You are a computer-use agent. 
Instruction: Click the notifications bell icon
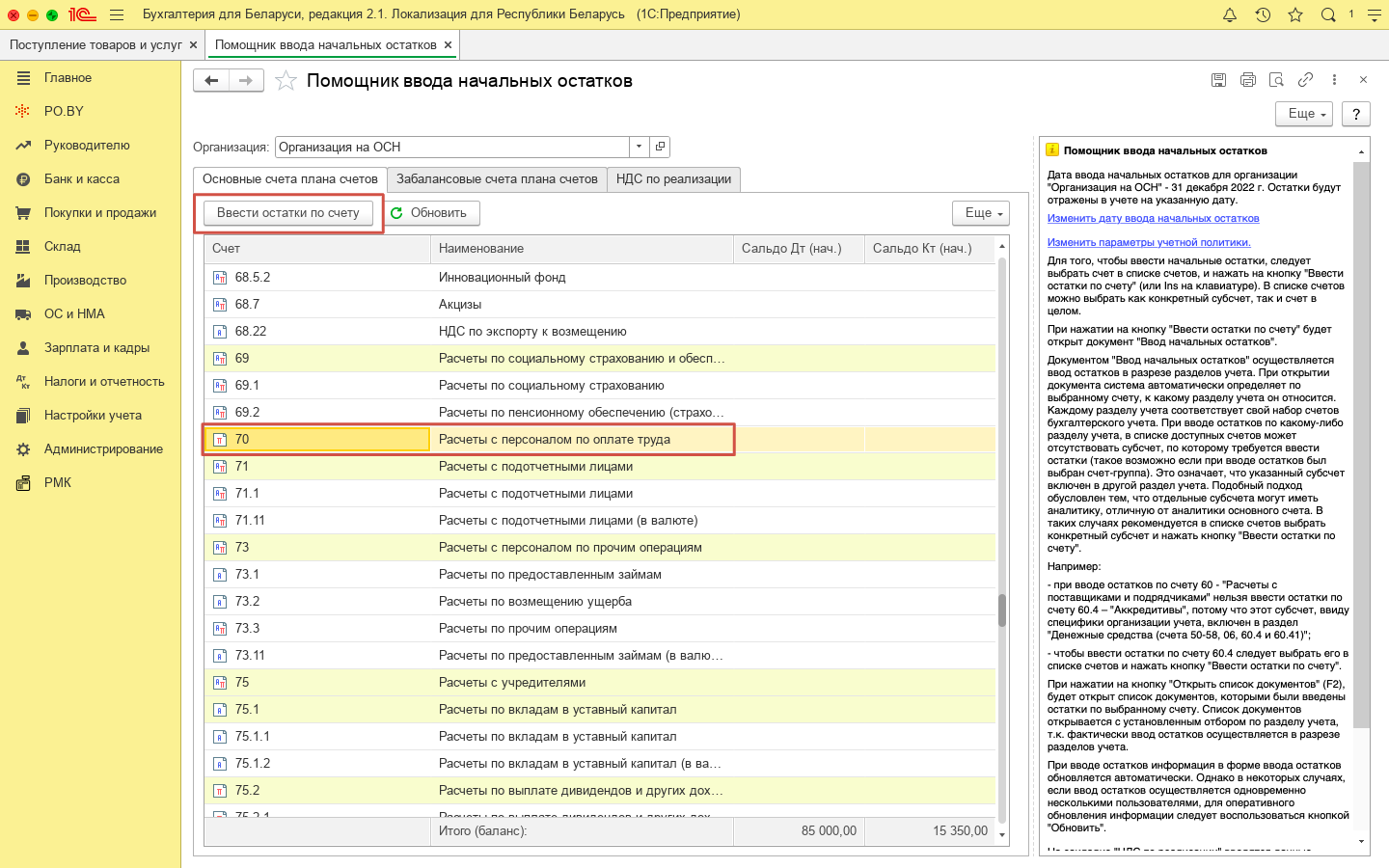(1230, 14)
